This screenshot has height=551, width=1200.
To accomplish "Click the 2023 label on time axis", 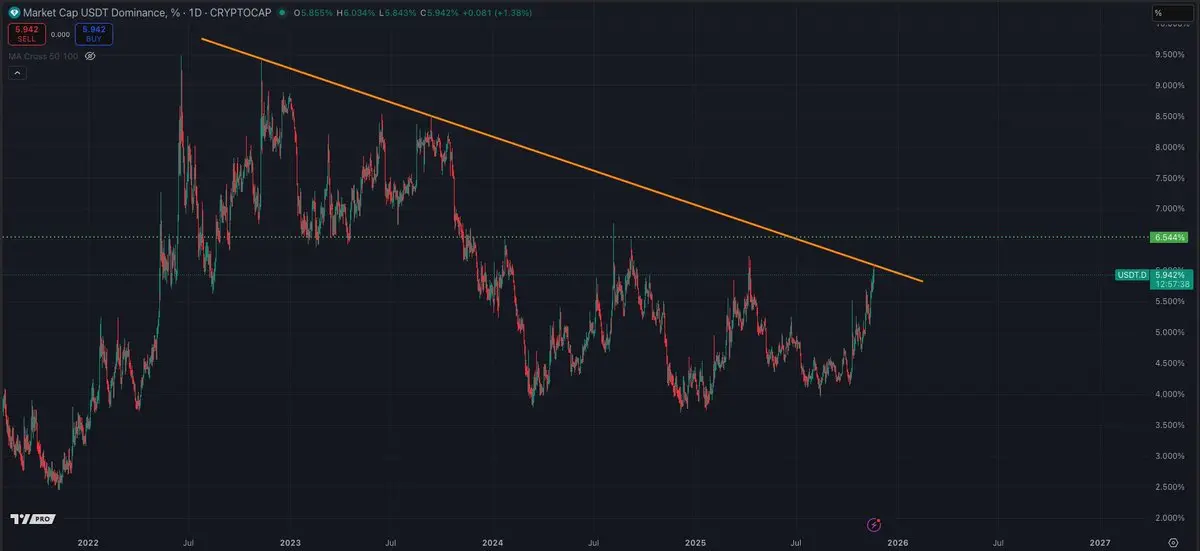I will [x=291, y=543].
